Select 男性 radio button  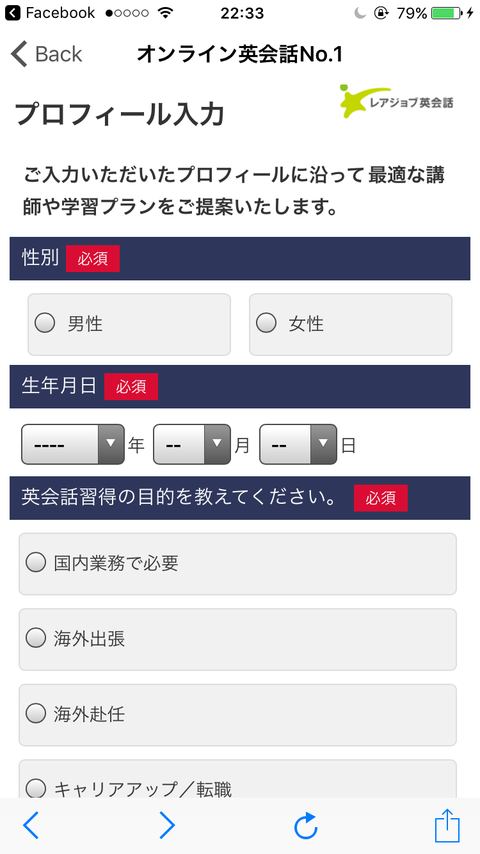(x=129, y=324)
